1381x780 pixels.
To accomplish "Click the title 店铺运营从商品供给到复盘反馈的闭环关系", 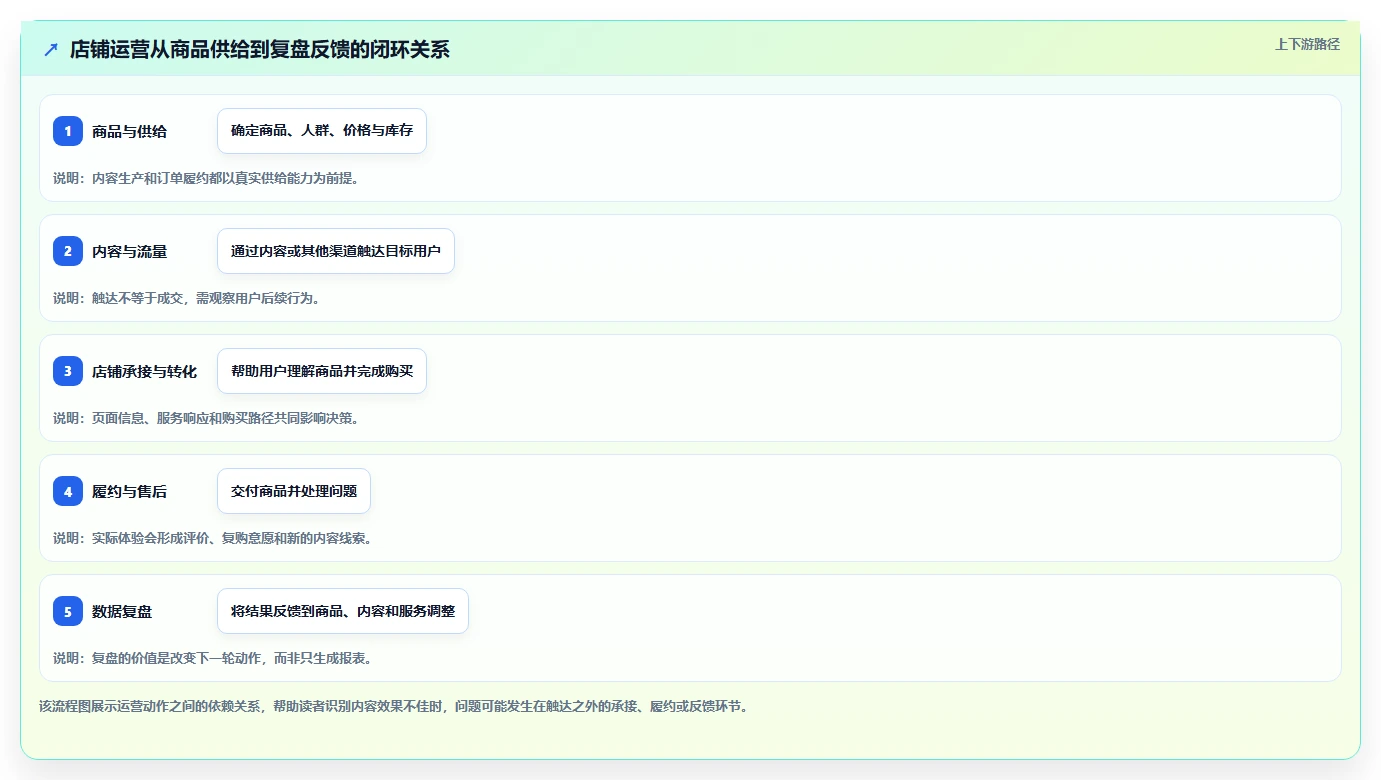I will coord(260,49).
